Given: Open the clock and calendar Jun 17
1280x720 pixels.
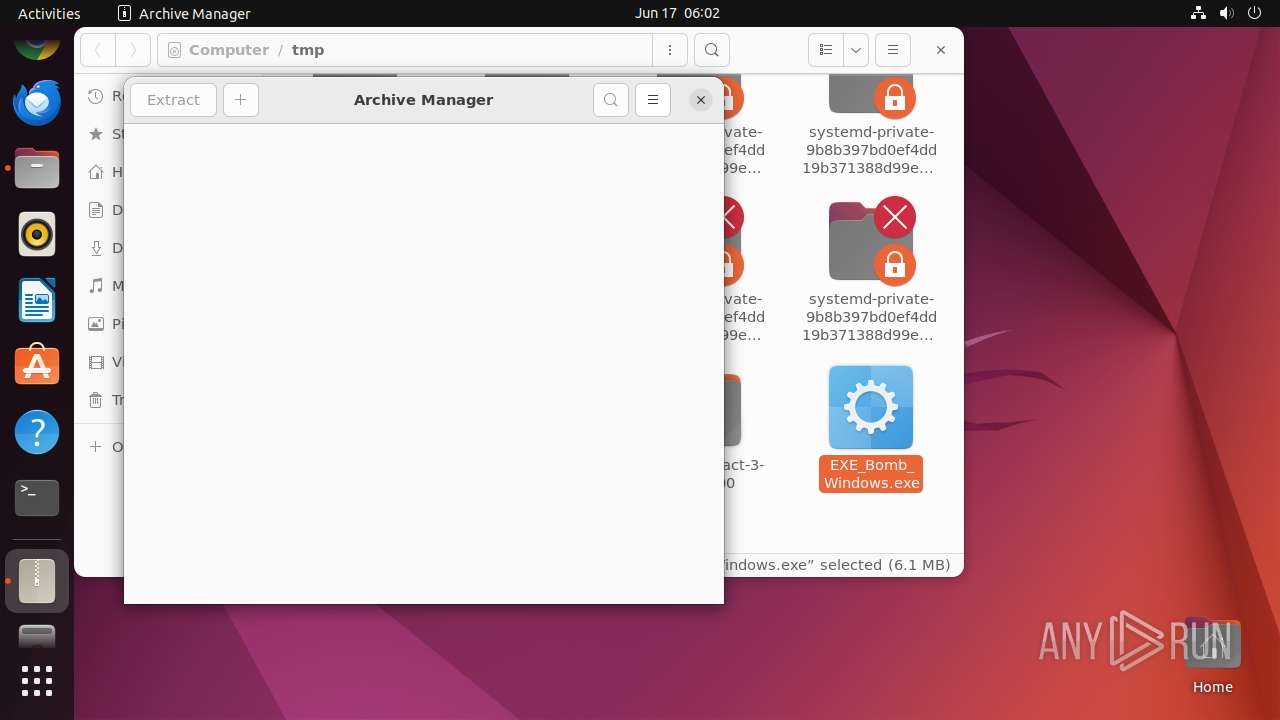Looking at the screenshot, I should click(677, 13).
